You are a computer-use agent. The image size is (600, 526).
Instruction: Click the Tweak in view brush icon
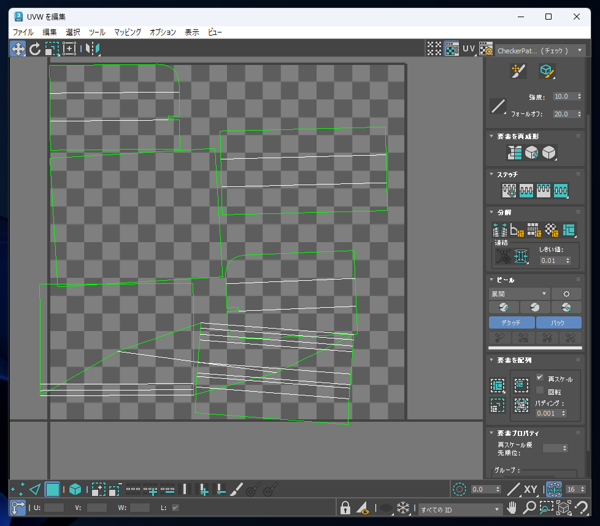pyautogui.click(x=518, y=71)
